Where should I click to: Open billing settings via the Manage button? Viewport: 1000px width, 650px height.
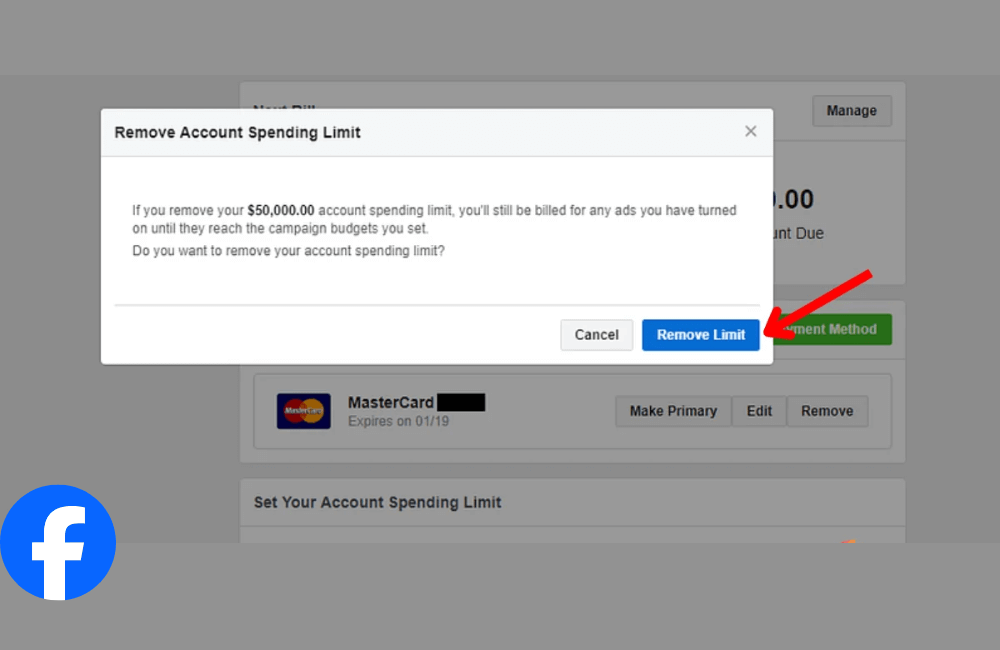pyautogui.click(x=851, y=110)
